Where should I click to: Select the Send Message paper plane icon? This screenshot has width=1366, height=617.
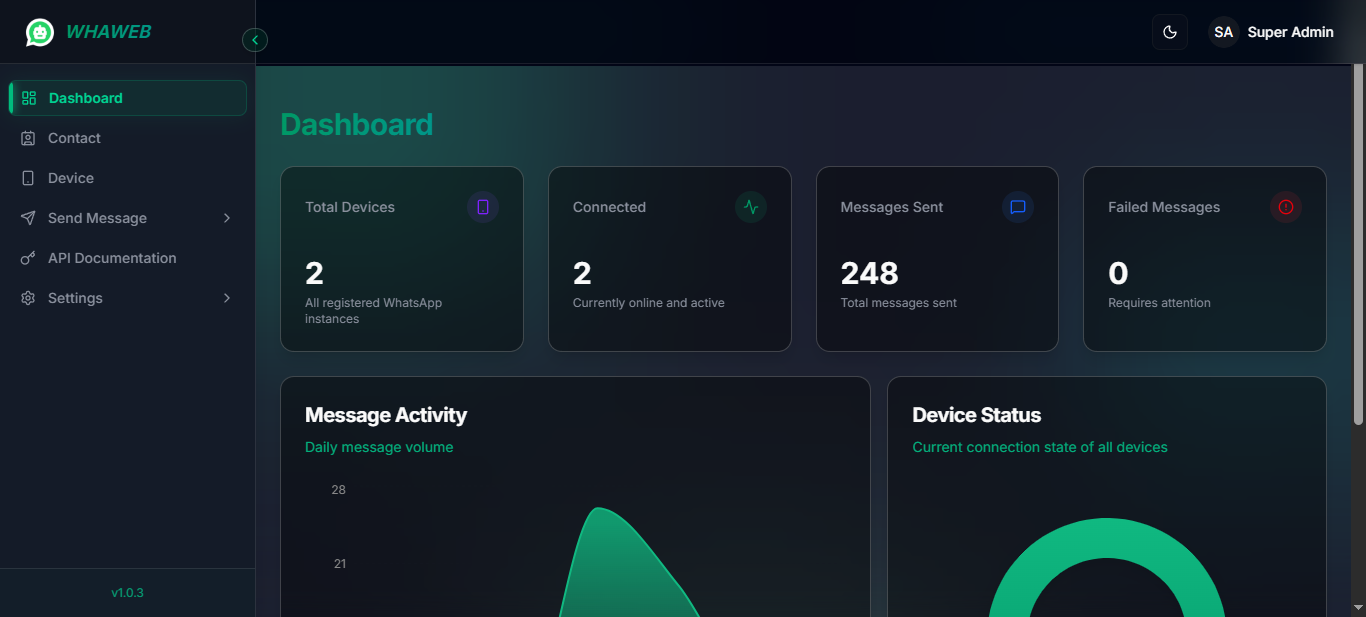pyautogui.click(x=27, y=217)
